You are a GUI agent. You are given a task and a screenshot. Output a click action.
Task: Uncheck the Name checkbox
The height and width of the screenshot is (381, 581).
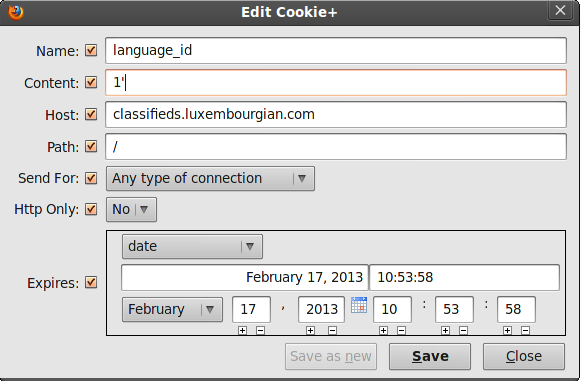(91, 50)
